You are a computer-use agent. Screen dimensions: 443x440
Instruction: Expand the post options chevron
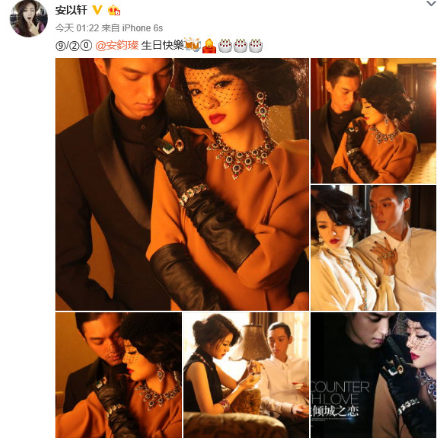[x=431, y=4]
